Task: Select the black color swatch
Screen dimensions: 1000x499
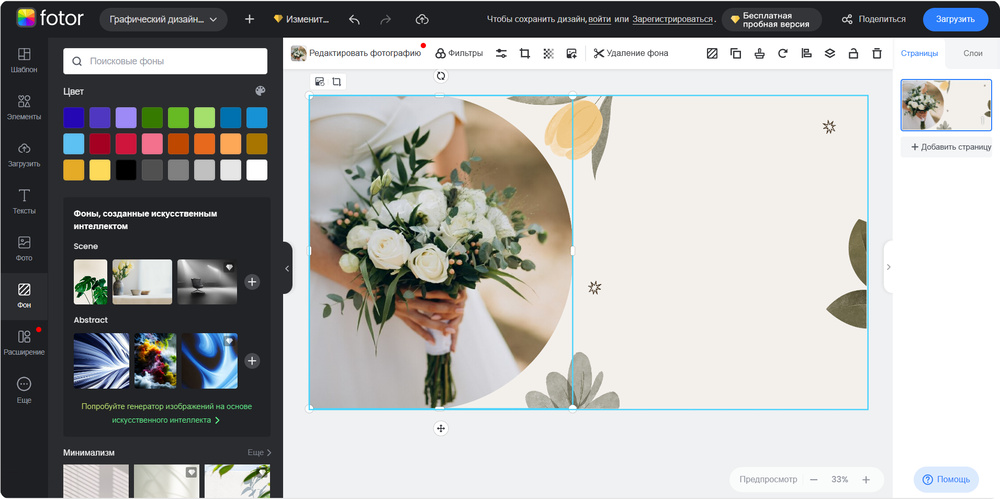Action: click(x=126, y=170)
